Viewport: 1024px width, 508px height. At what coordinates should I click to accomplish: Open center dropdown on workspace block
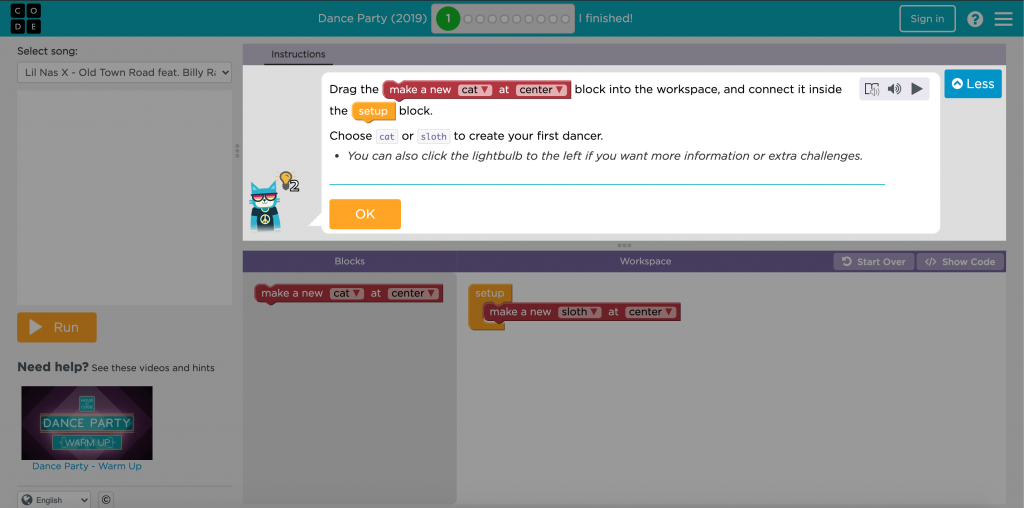pos(650,312)
